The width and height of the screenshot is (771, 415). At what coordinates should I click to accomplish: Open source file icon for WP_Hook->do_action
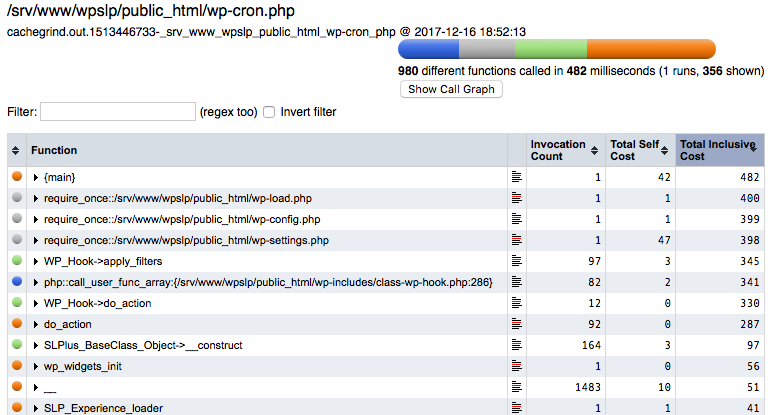(x=516, y=303)
